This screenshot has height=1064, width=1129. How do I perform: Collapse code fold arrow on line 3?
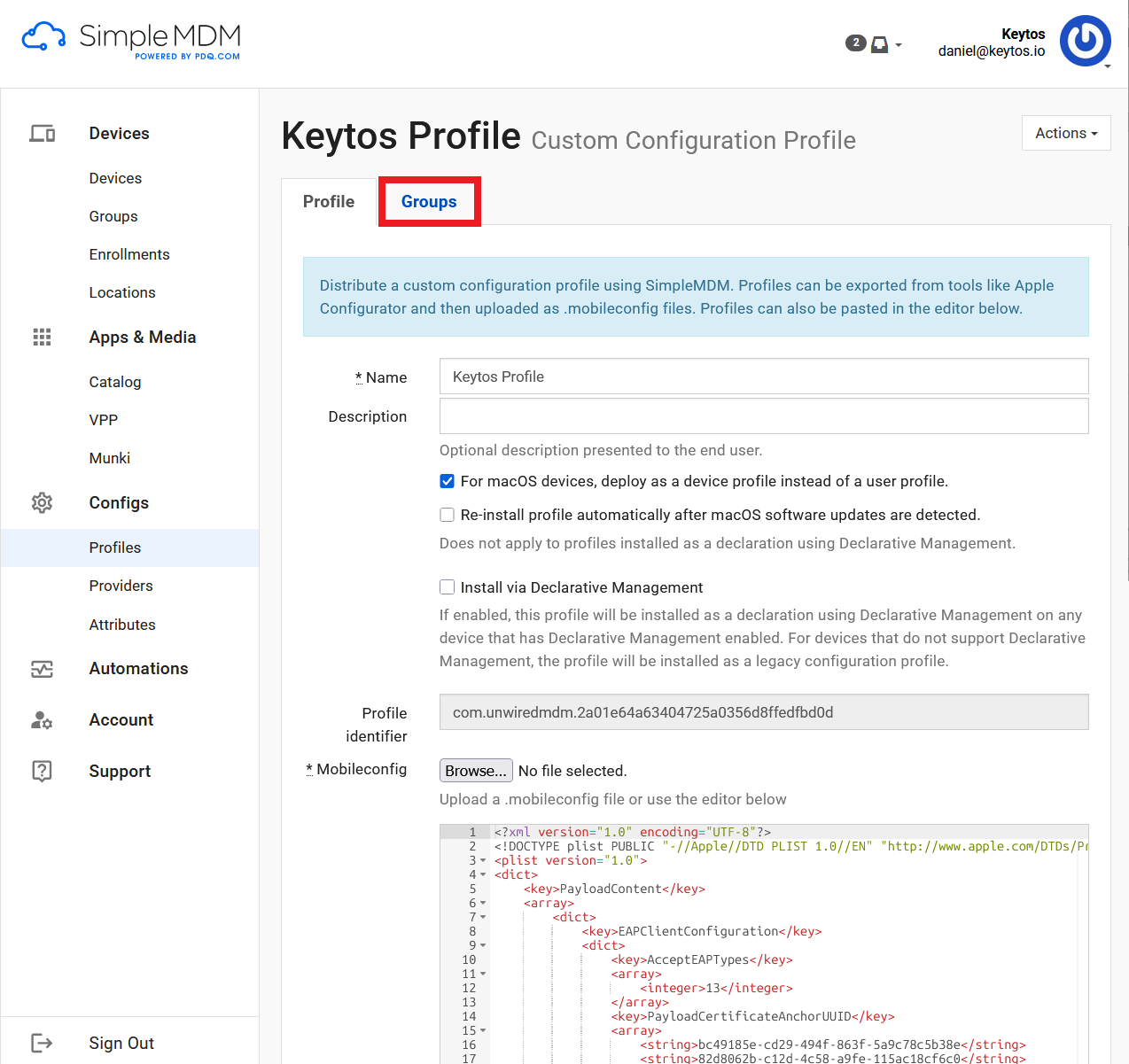[x=483, y=861]
